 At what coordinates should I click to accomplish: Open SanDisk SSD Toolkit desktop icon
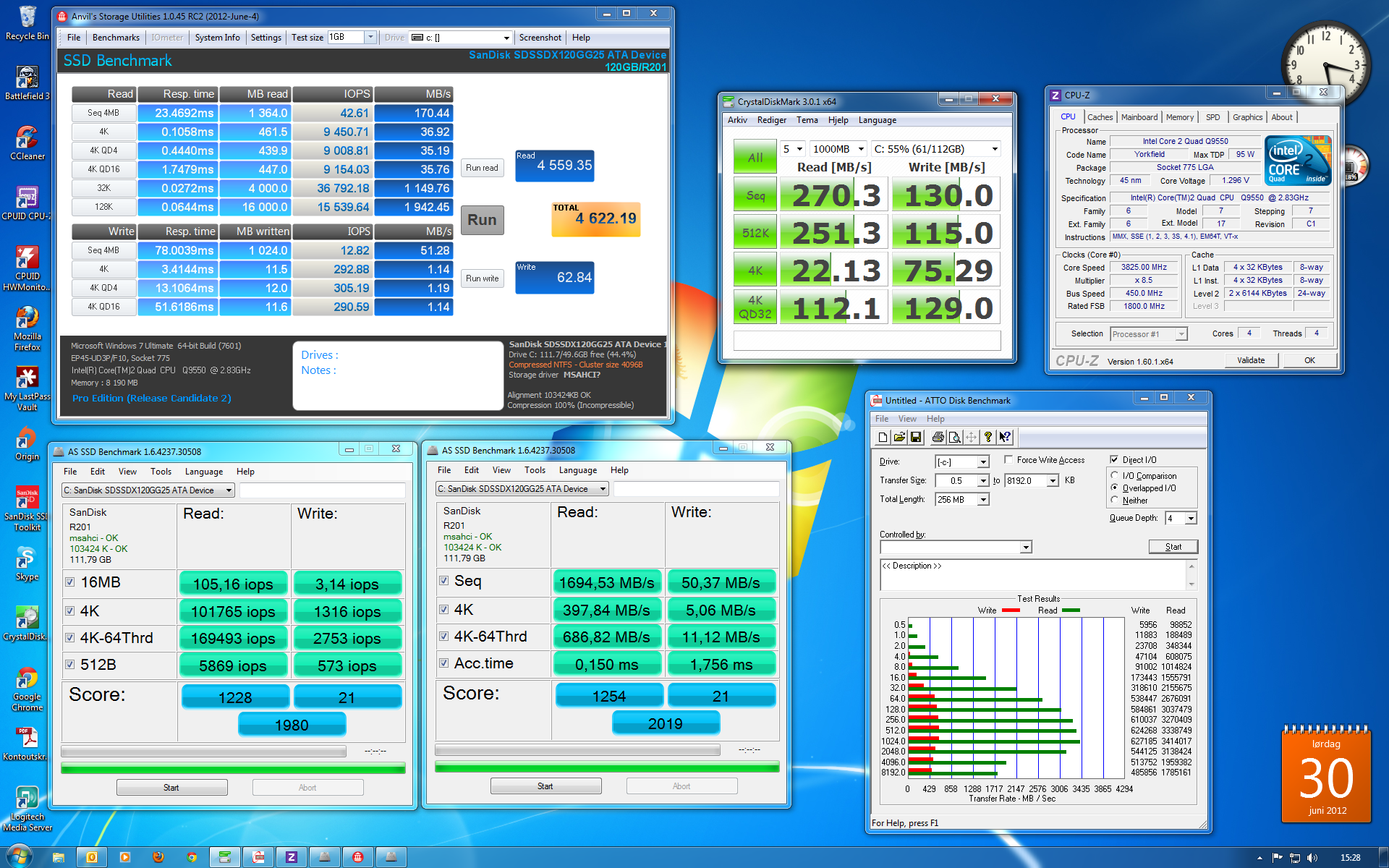click(x=27, y=509)
